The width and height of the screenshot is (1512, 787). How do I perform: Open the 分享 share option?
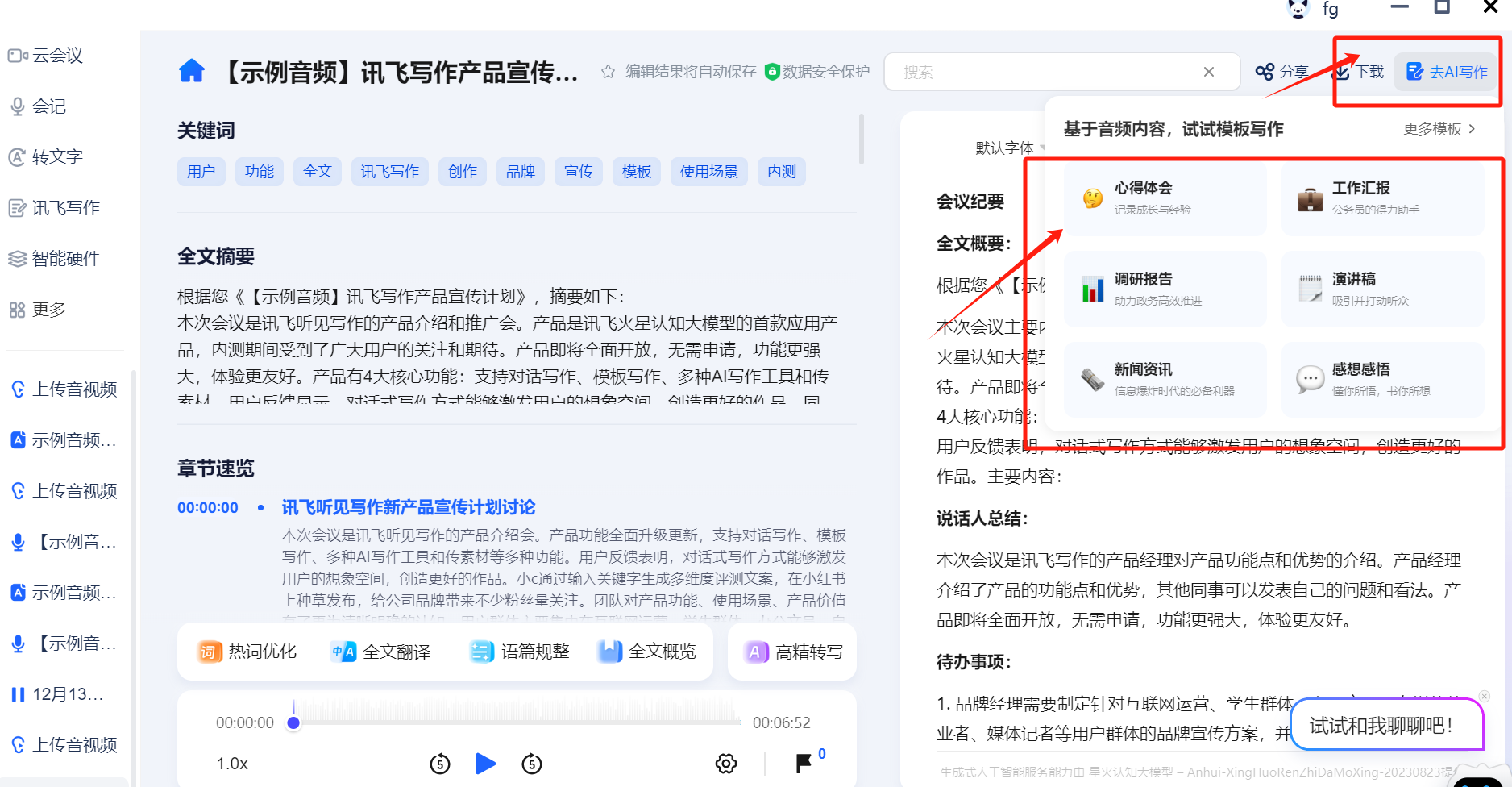1282,72
